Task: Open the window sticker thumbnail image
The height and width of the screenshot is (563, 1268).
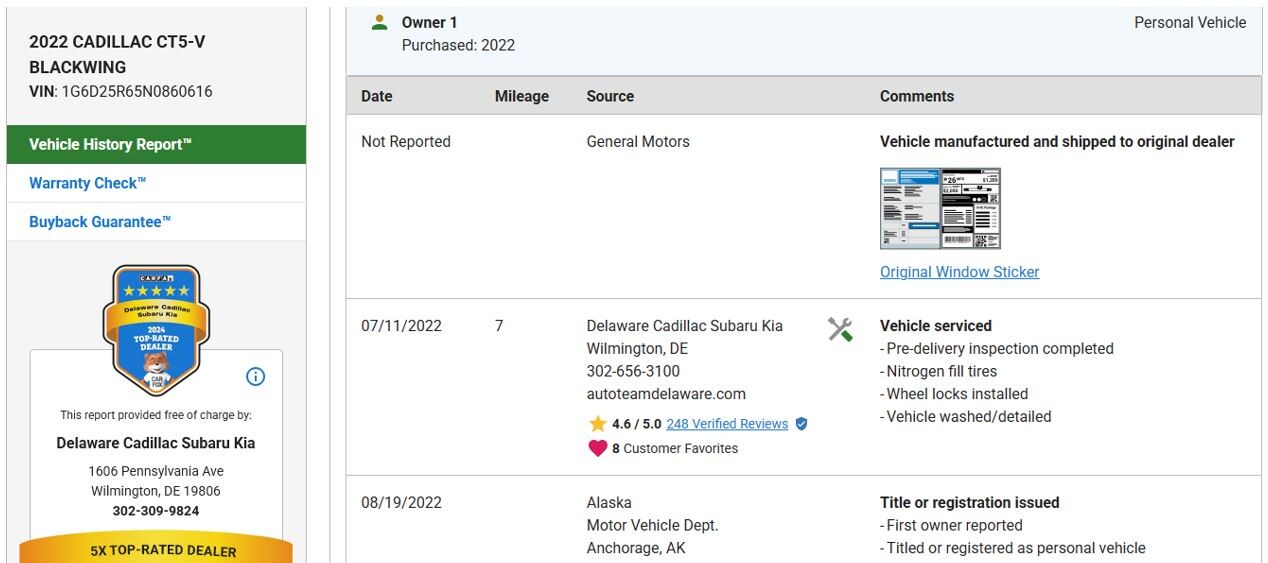Action: point(939,208)
